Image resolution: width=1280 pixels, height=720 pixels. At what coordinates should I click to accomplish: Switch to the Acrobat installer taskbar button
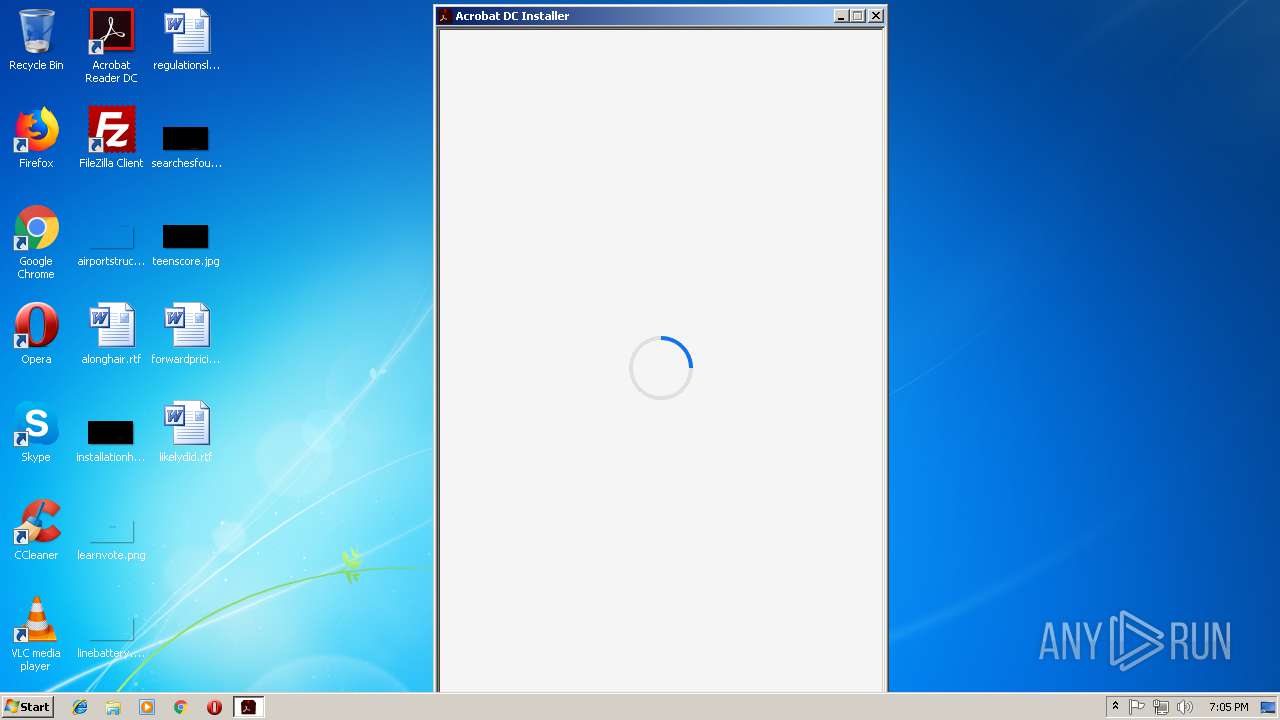248,707
